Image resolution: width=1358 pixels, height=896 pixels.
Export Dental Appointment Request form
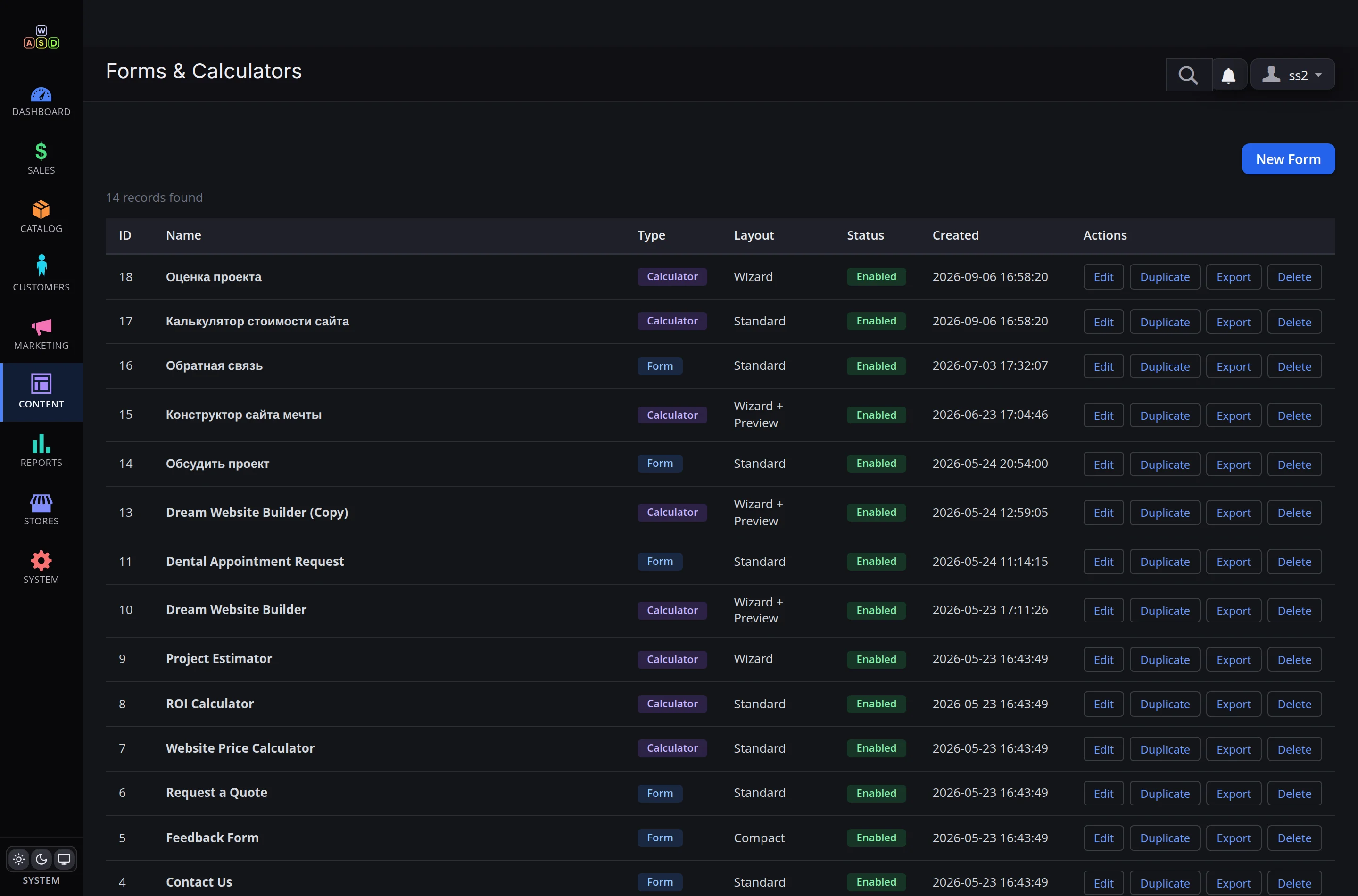click(x=1234, y=562)
